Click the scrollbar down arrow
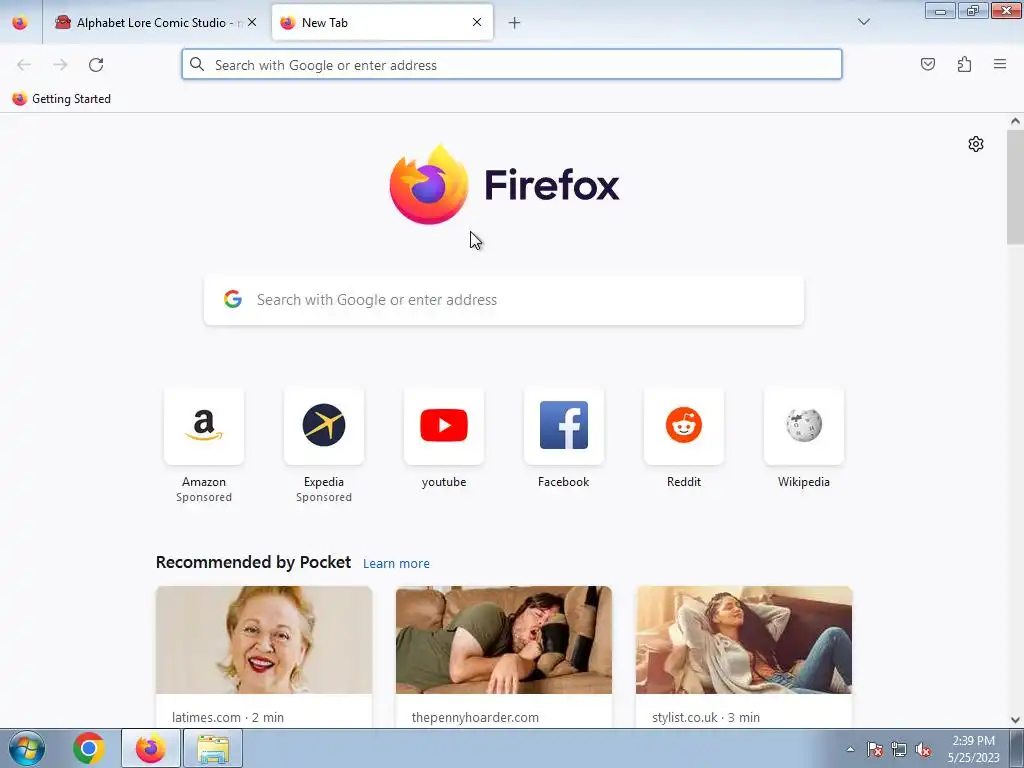1024x768 pixels. point(1015,720)
